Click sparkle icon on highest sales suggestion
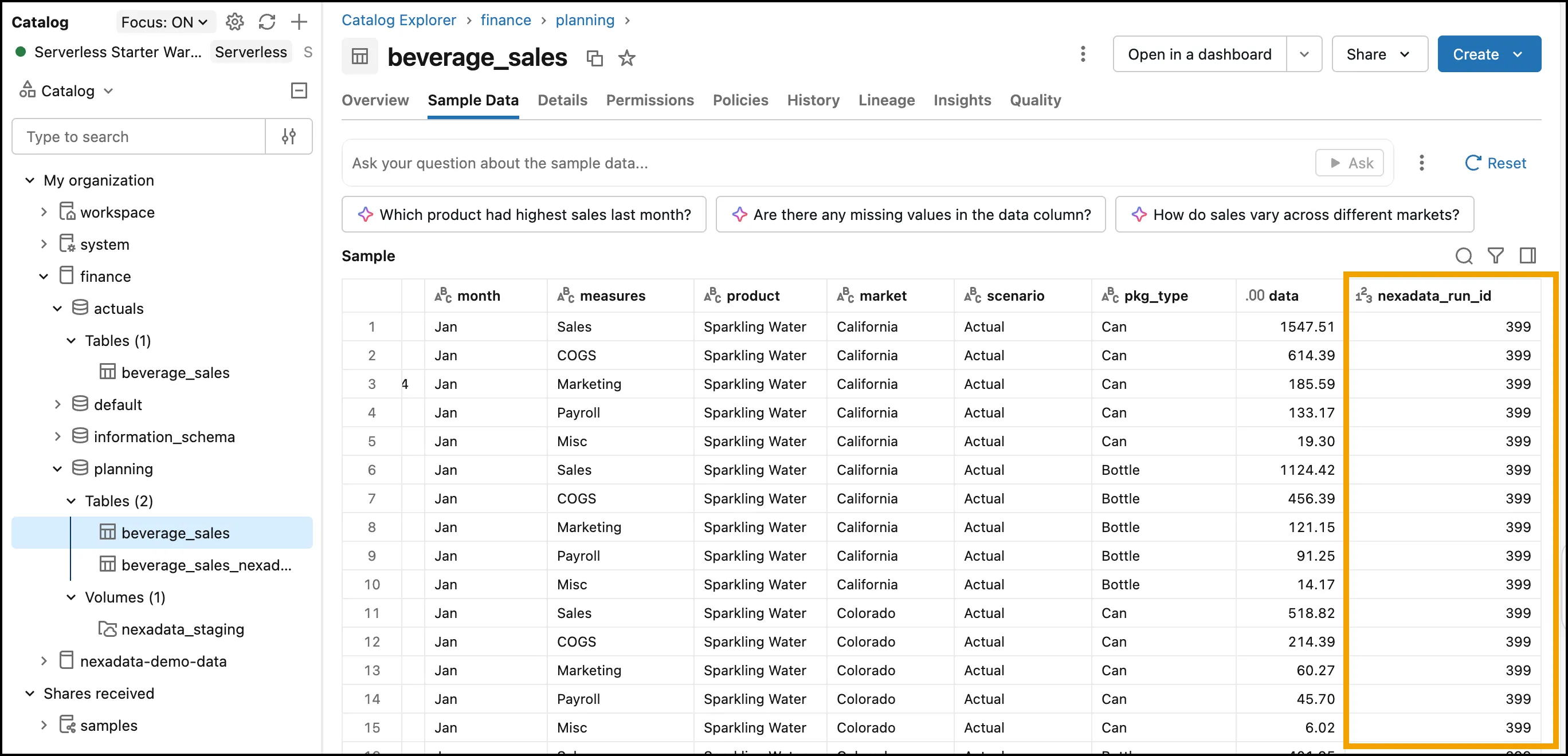Screen dimensions: 1568x756 [x=365, y=214]
